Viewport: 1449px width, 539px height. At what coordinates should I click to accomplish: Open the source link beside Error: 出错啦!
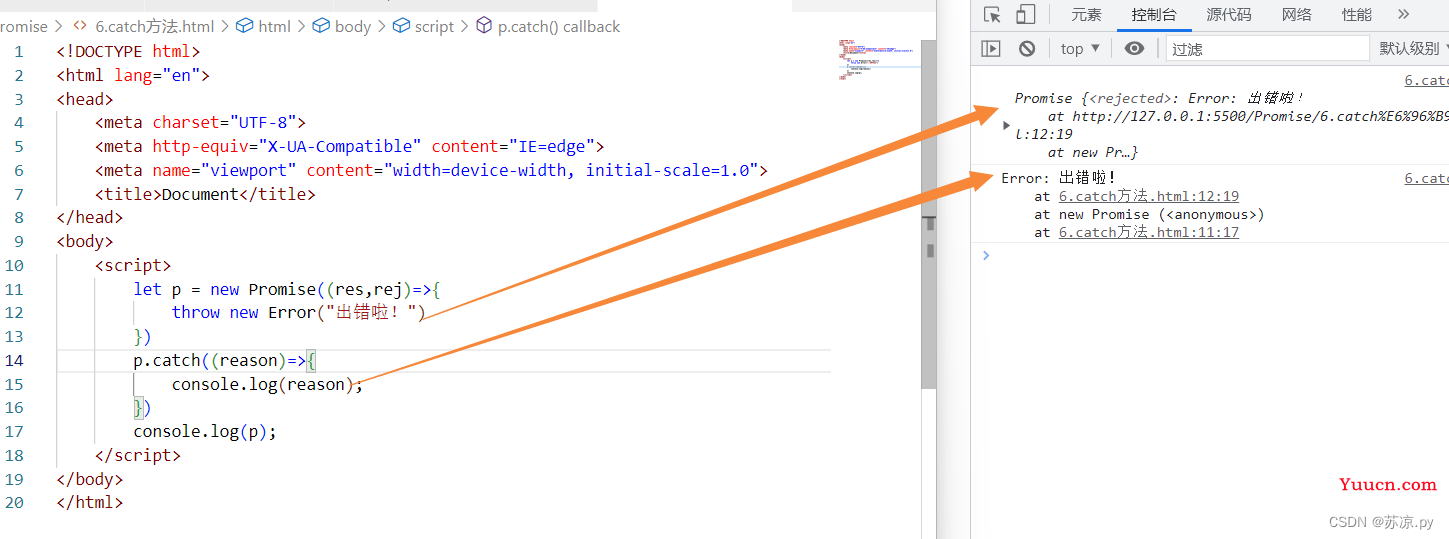tap(1426, 178)
